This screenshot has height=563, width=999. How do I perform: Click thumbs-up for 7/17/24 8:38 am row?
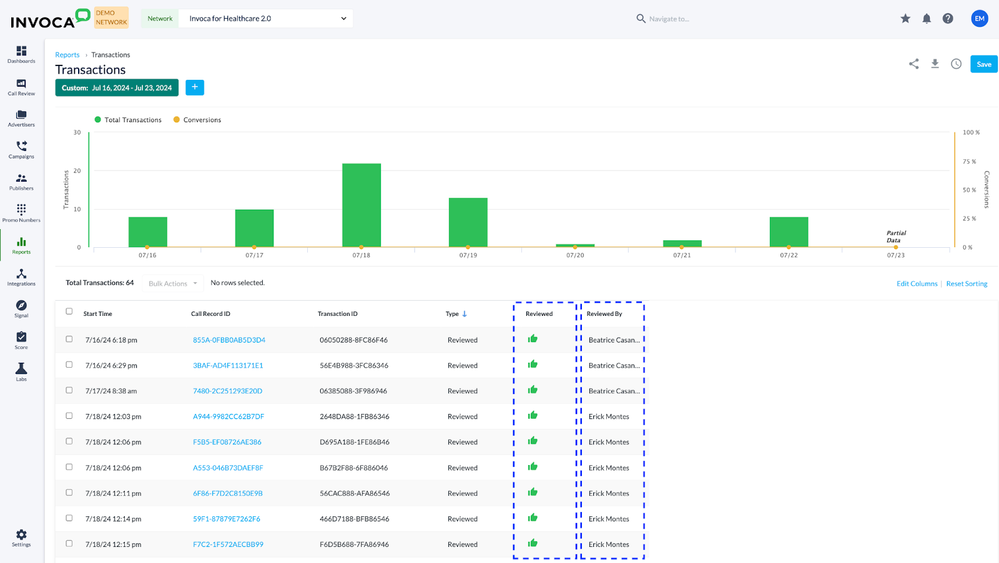point(533,390)
